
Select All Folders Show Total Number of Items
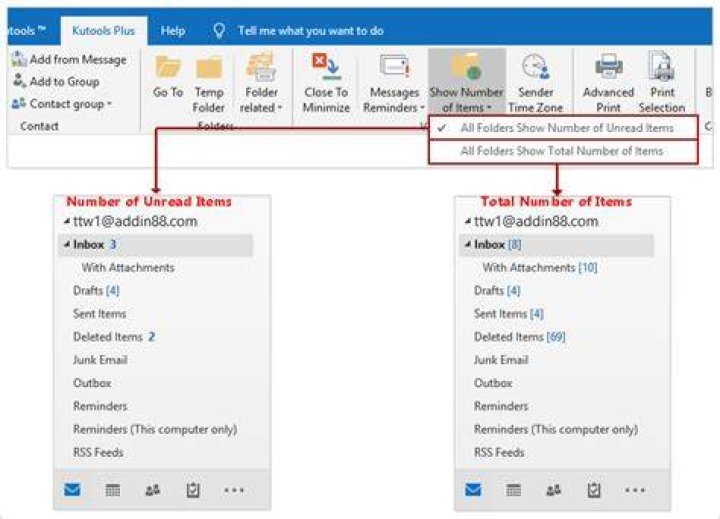(x=563, y=151)
